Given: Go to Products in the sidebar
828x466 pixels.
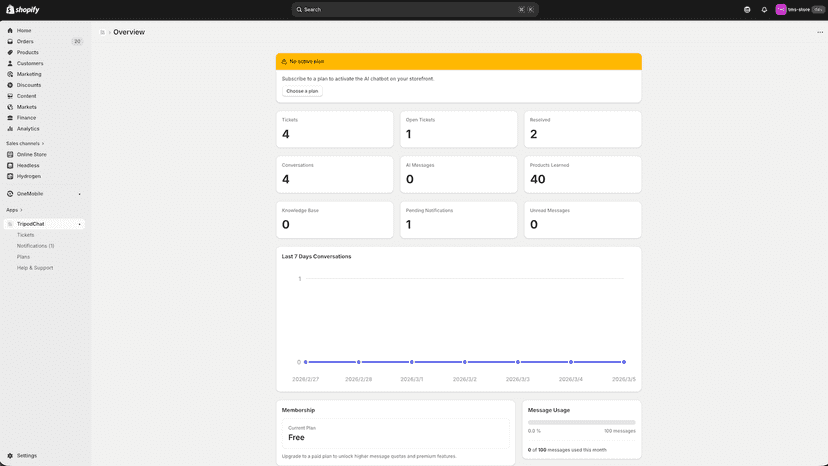Looking at the screenshot, I should [27, 52].
